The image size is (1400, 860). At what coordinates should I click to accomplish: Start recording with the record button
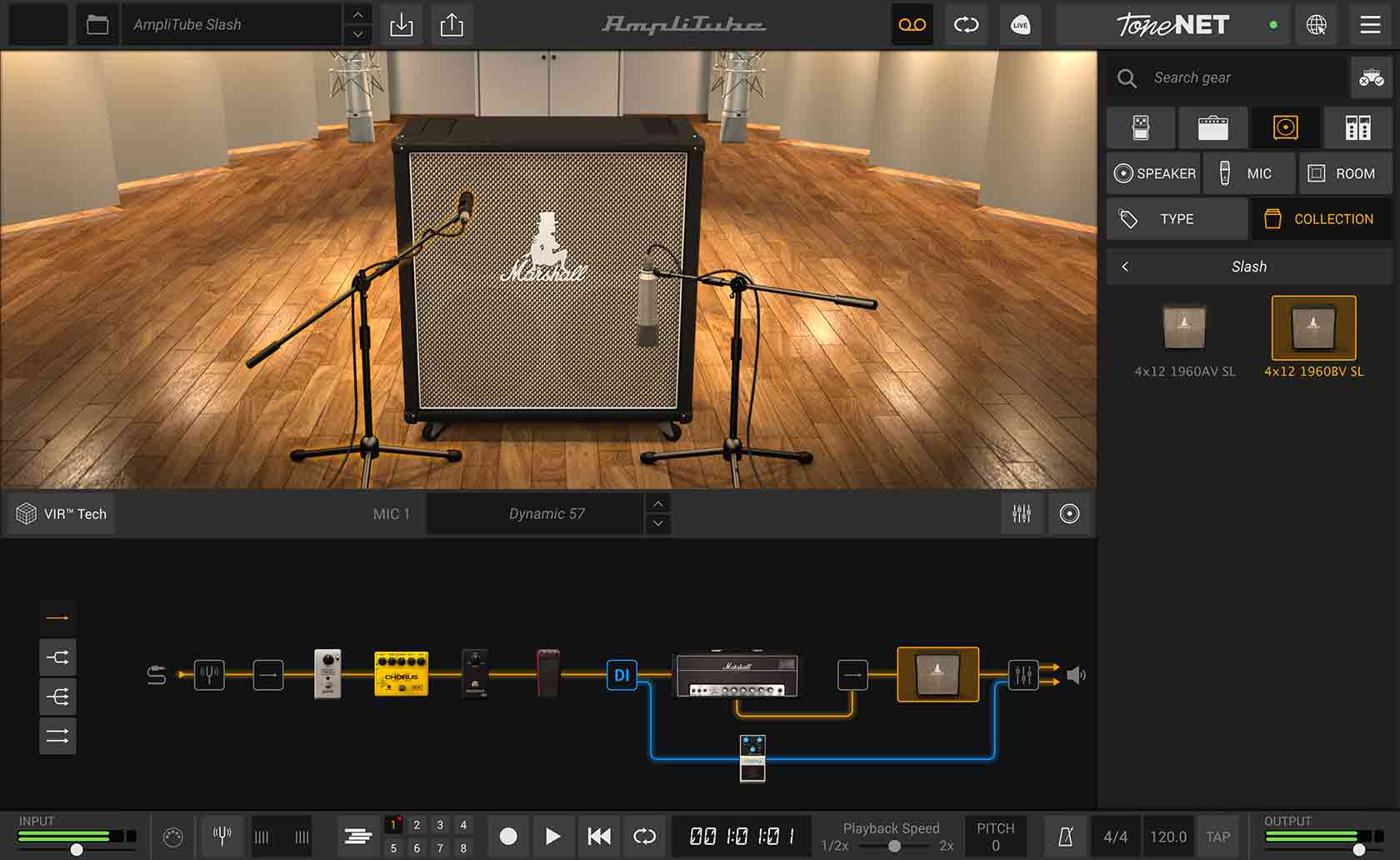pos(507,836)
